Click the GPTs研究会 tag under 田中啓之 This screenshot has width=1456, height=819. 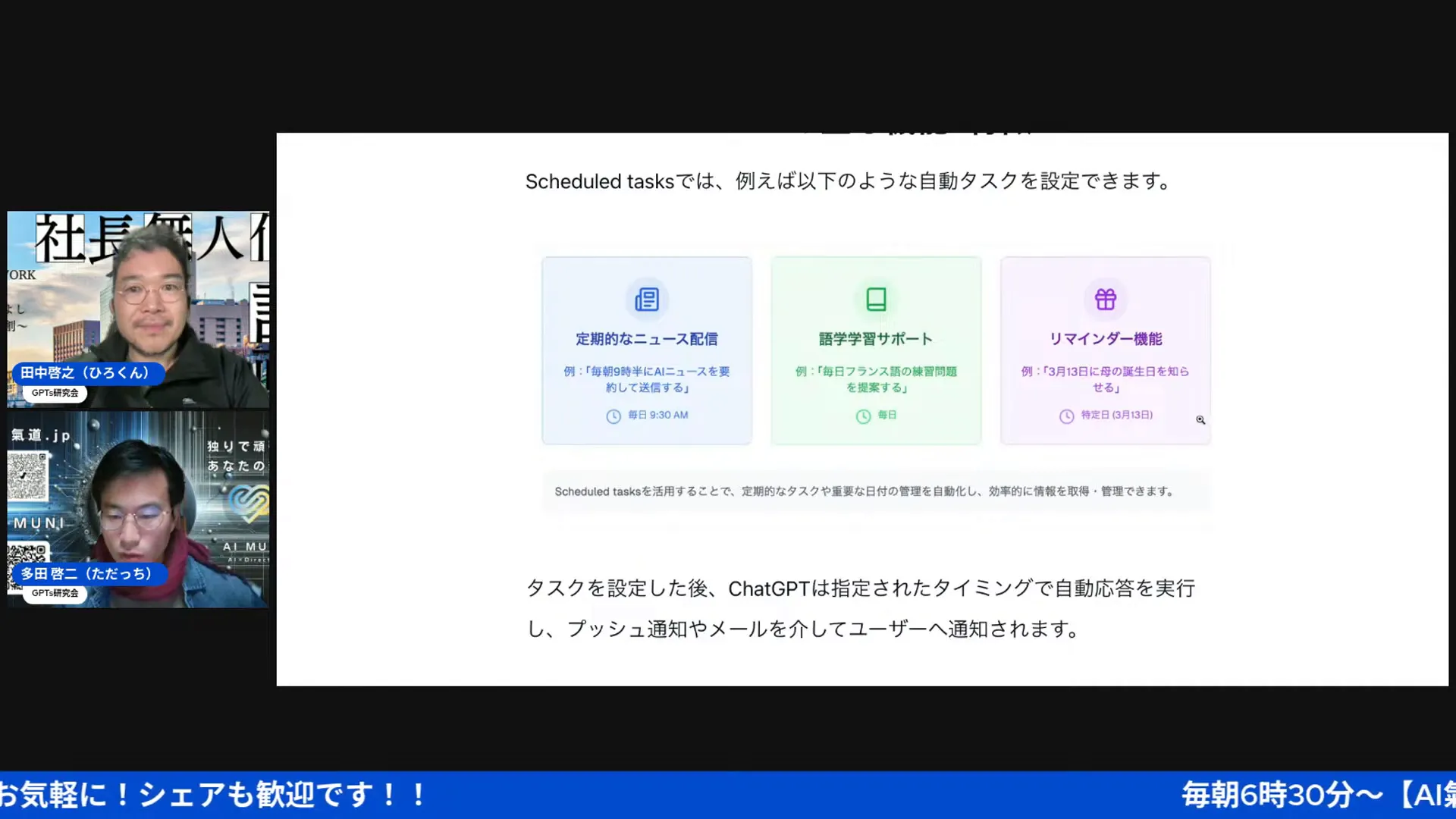(55, 394)
